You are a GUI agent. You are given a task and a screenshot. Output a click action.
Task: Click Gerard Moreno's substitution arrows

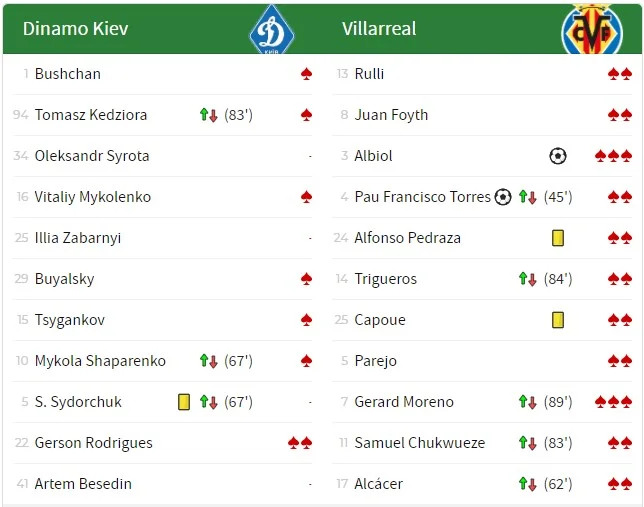[528, 402]
